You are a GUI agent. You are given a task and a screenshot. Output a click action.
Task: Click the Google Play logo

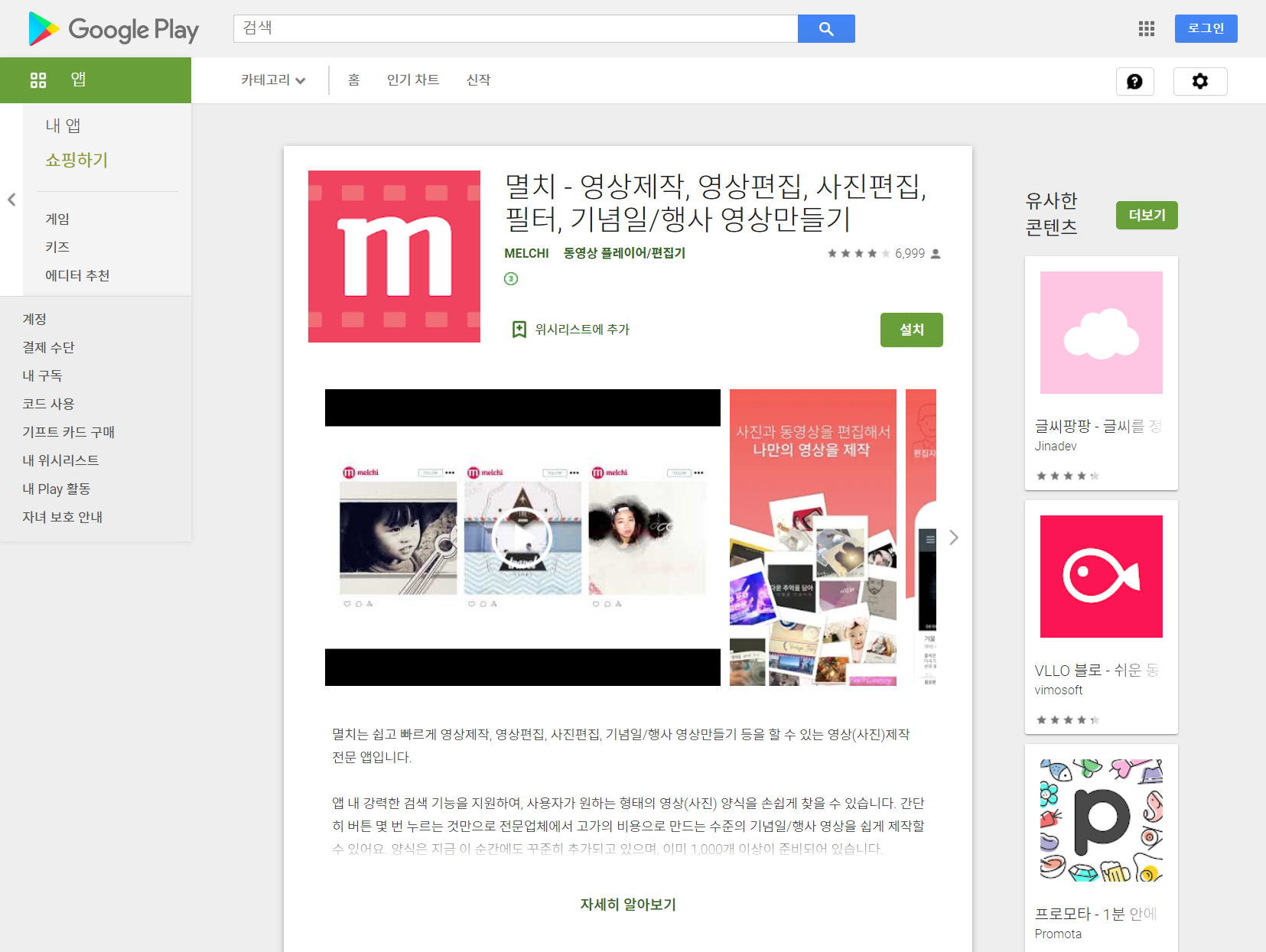click(x=113, y=29)
